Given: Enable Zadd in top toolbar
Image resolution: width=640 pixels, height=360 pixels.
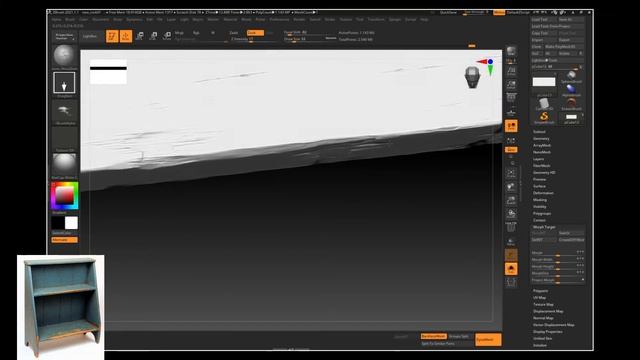Looking at the screenshot, I should click(234, 33).
